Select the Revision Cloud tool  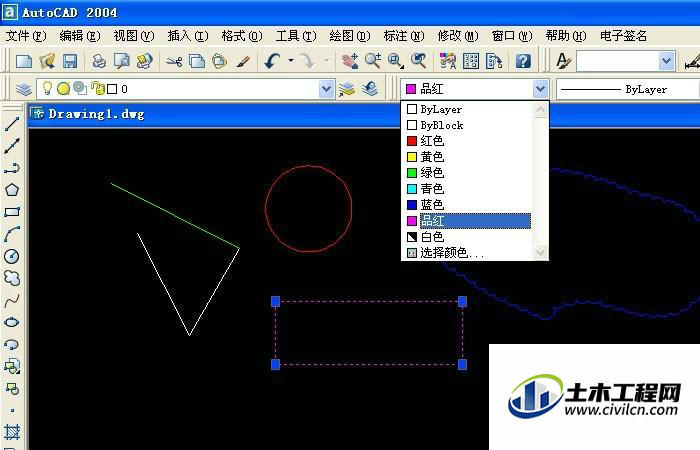tap(12, 278)
